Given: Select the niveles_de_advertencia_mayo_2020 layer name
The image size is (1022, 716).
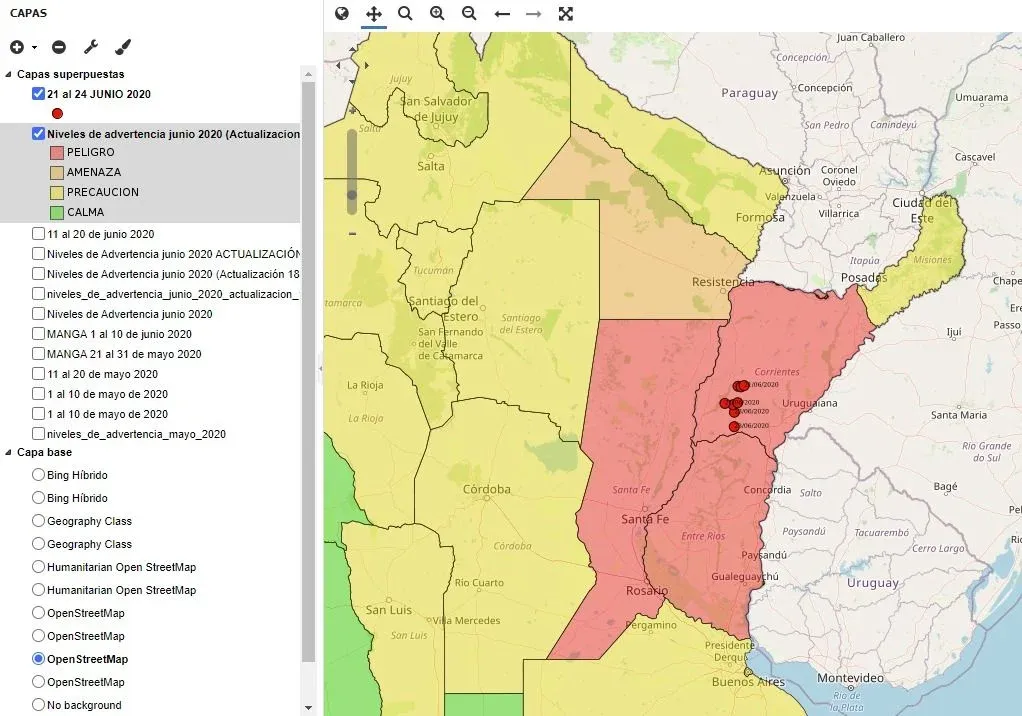Looking at the screenshot, I should pos(136,434).
